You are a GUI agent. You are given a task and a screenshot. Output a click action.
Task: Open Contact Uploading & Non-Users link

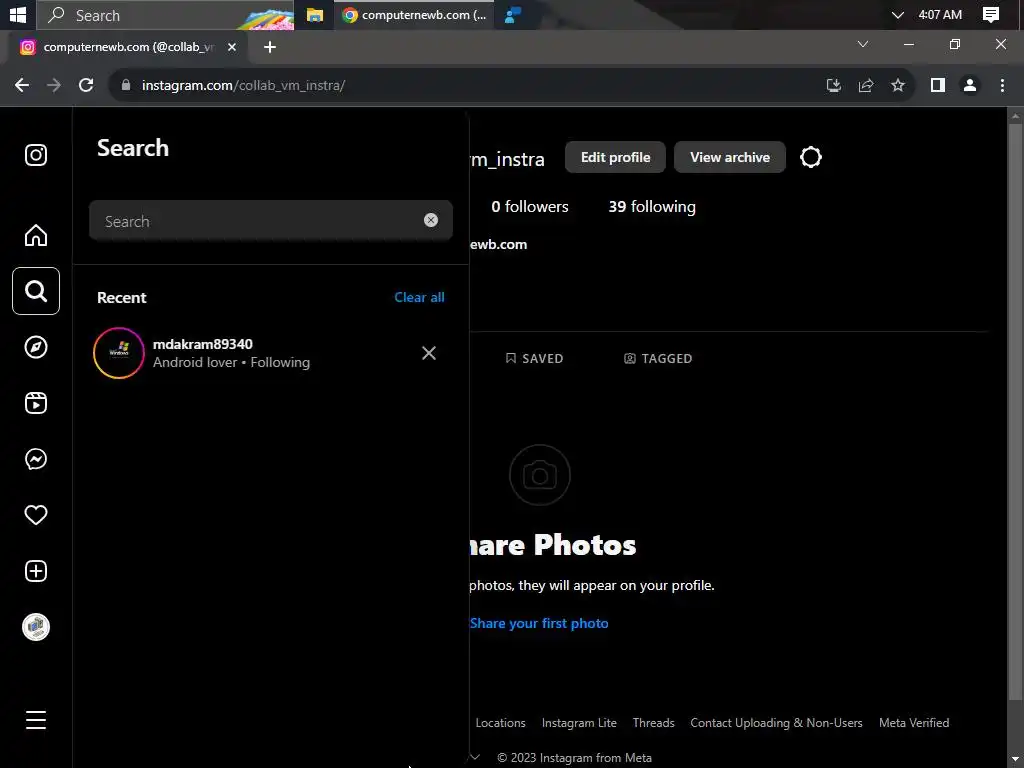(776, 723)
